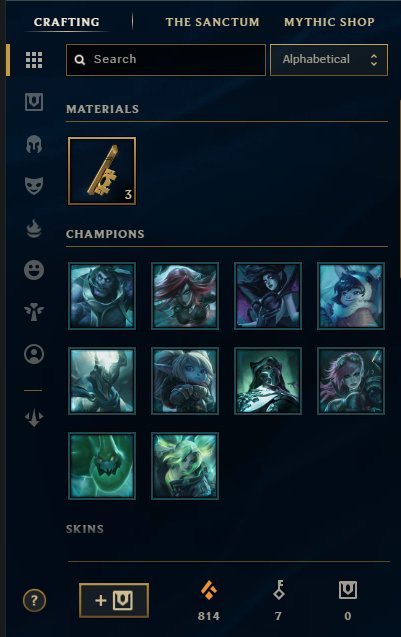The height and width of the screenshot is (637, 401).
Task: Filter loot by eternals flame icon
Action: point(34,228)
